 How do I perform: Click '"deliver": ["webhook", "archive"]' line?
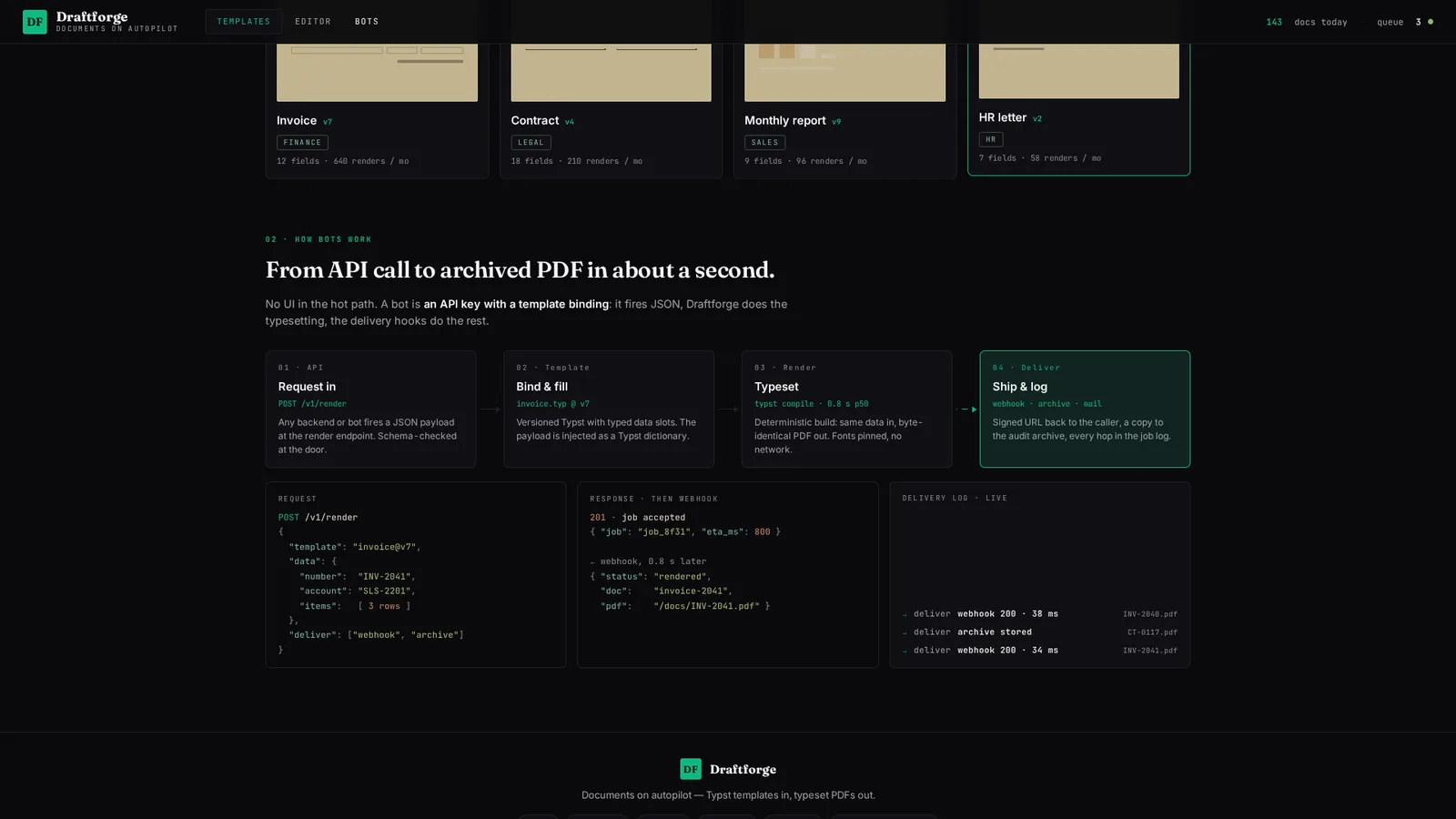[x=376, y=635]
